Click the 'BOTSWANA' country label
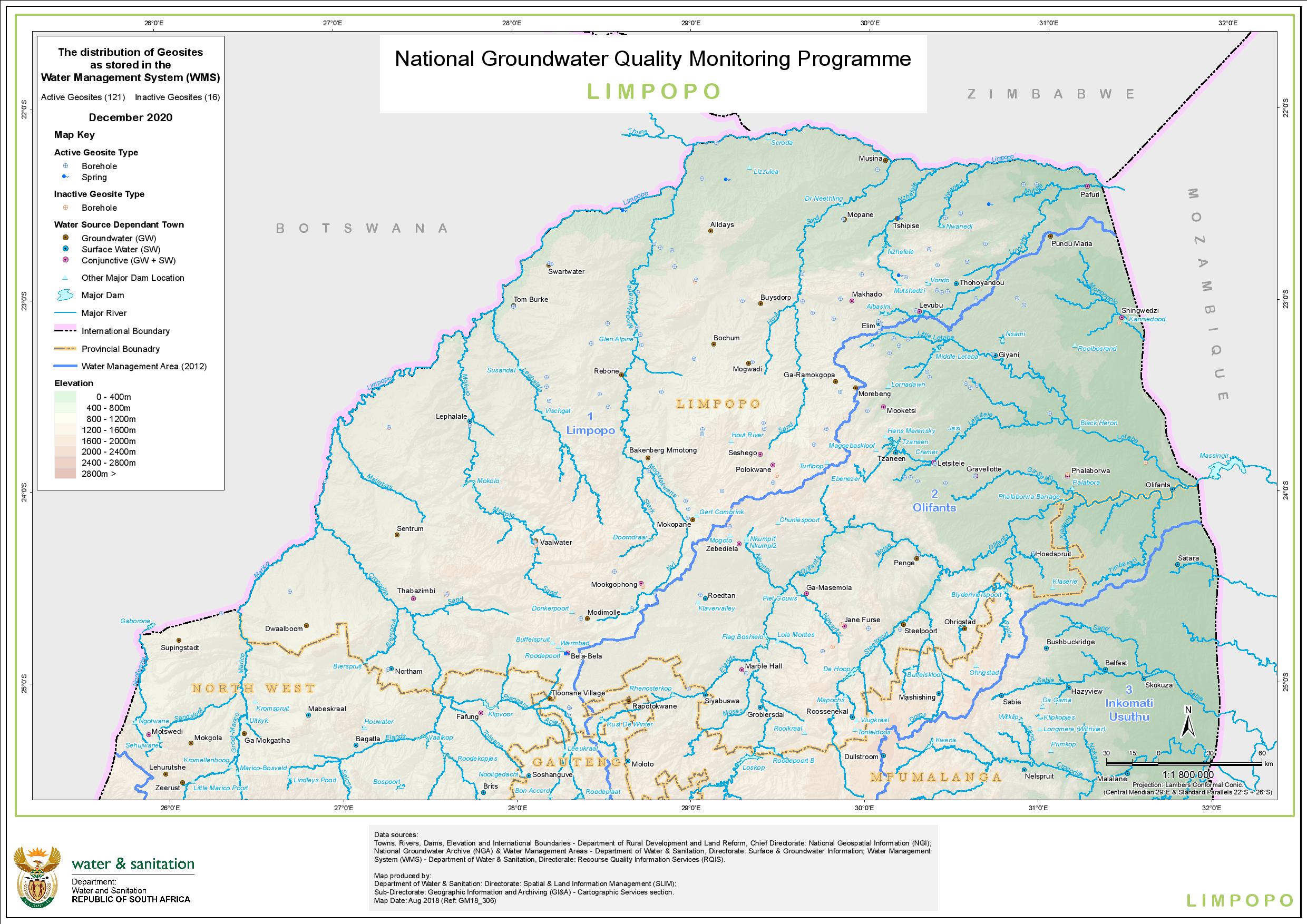1307x924 pixels. (x=363, y=229)
